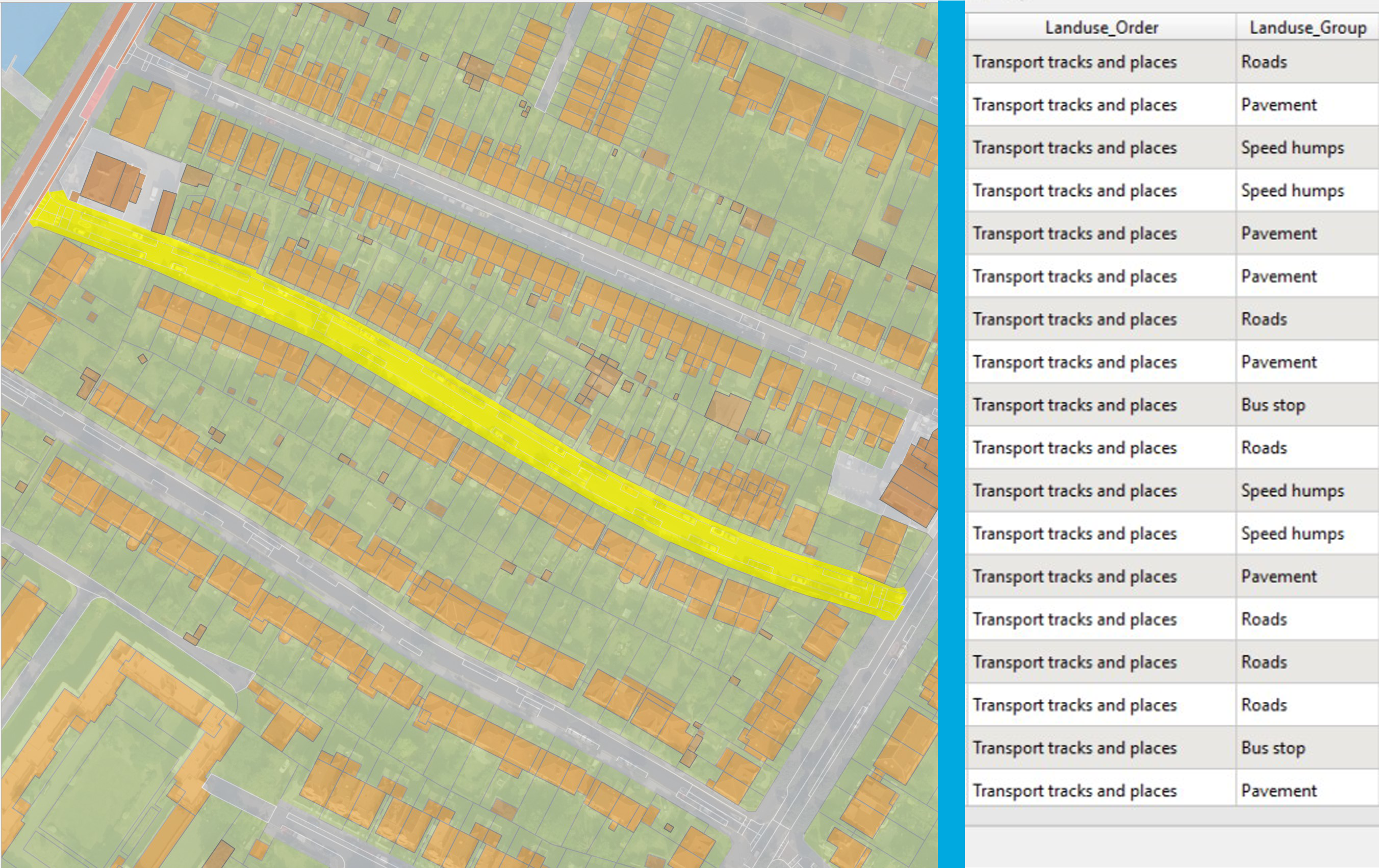Select the lower Bus stop cell

coord(1308,748)
